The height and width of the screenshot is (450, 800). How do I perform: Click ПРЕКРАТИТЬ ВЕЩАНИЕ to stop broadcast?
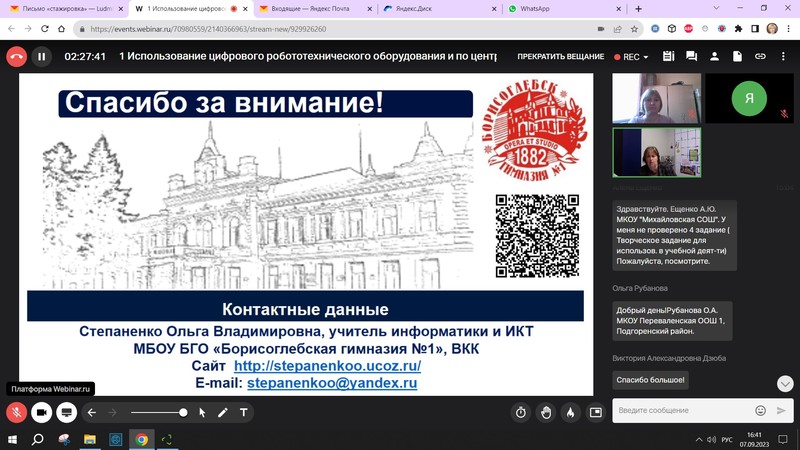click(x=560, y=57)
